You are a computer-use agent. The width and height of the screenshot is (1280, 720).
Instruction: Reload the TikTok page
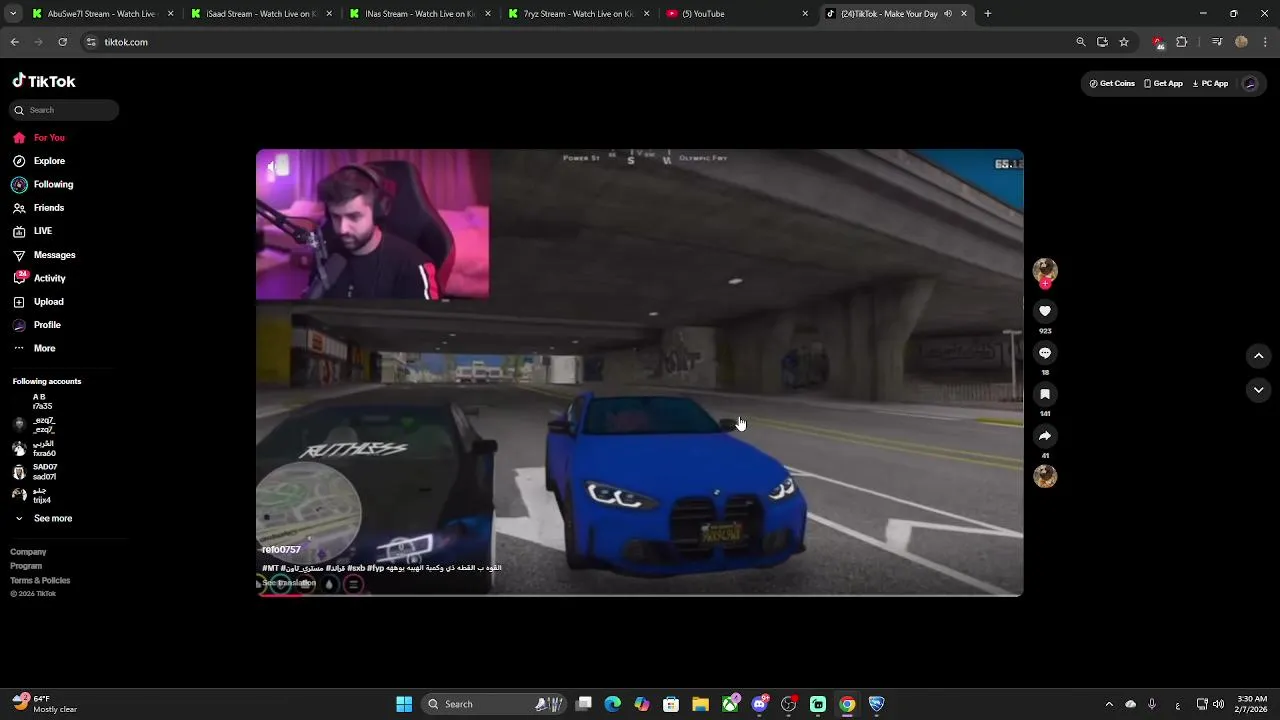click(x=63, y=42)
